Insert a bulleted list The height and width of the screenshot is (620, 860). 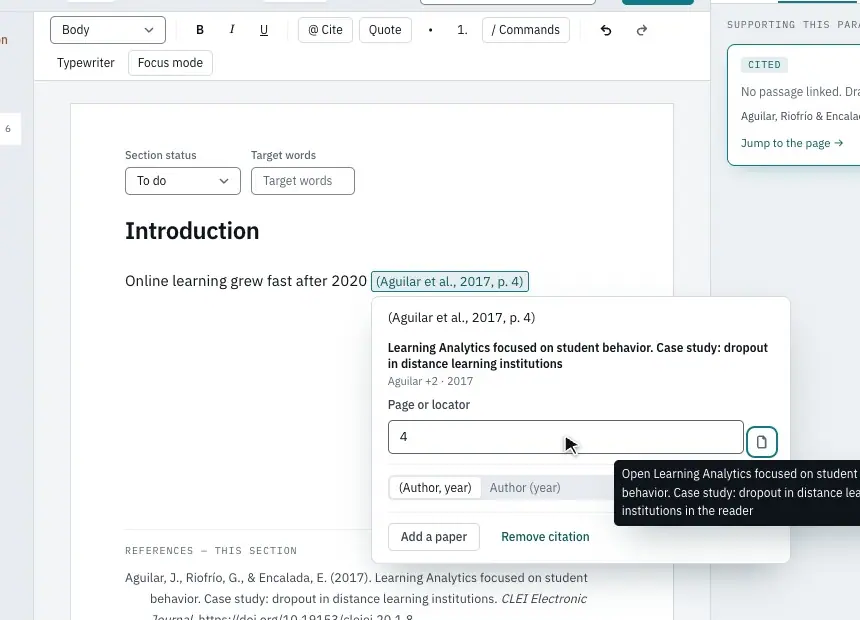tap(431, 30)
